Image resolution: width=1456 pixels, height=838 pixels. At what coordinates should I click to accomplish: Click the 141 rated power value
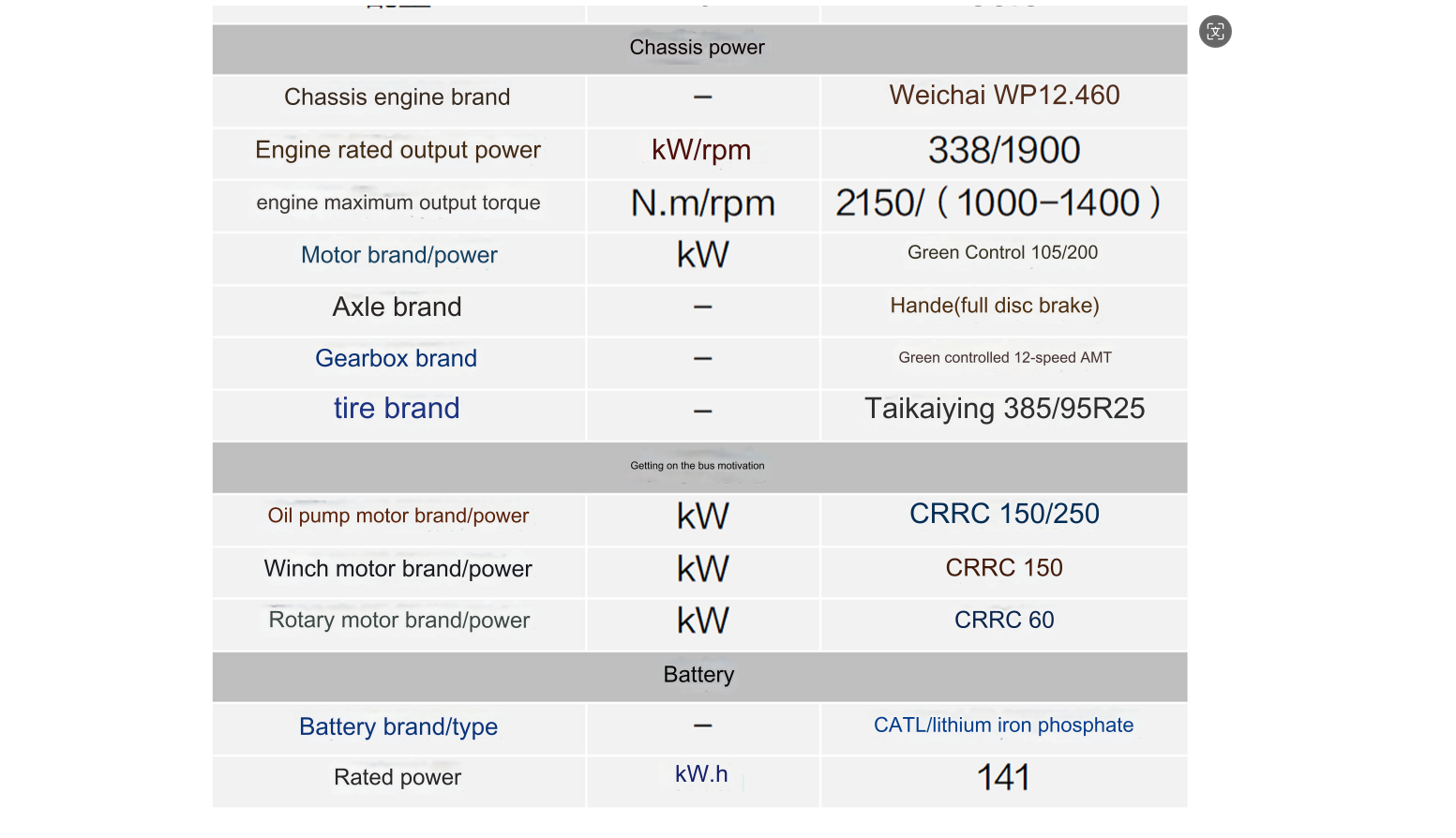(x=1003, y=778)
